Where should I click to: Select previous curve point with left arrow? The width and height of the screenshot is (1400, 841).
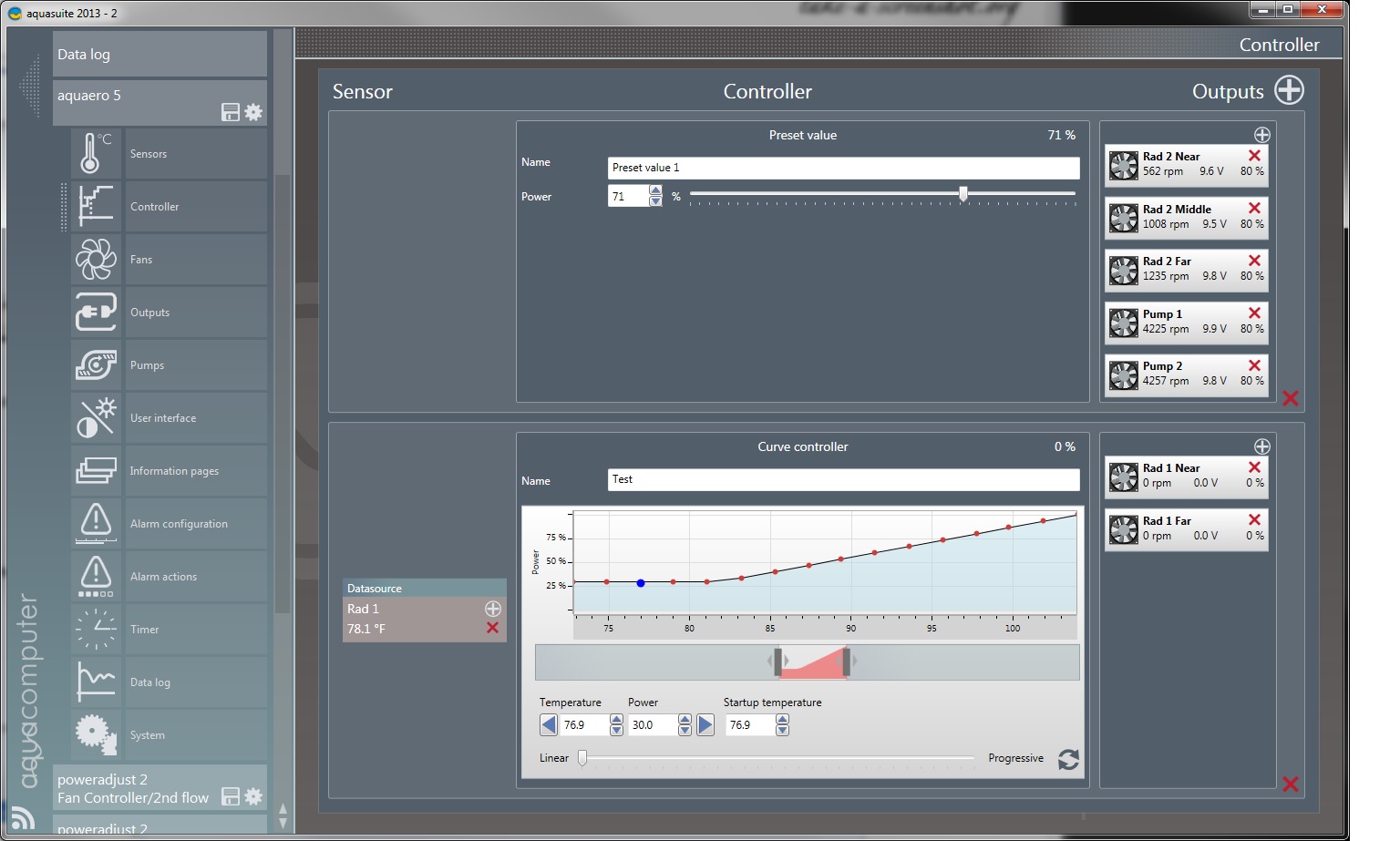pyautogui.click(x=549, y=725)
